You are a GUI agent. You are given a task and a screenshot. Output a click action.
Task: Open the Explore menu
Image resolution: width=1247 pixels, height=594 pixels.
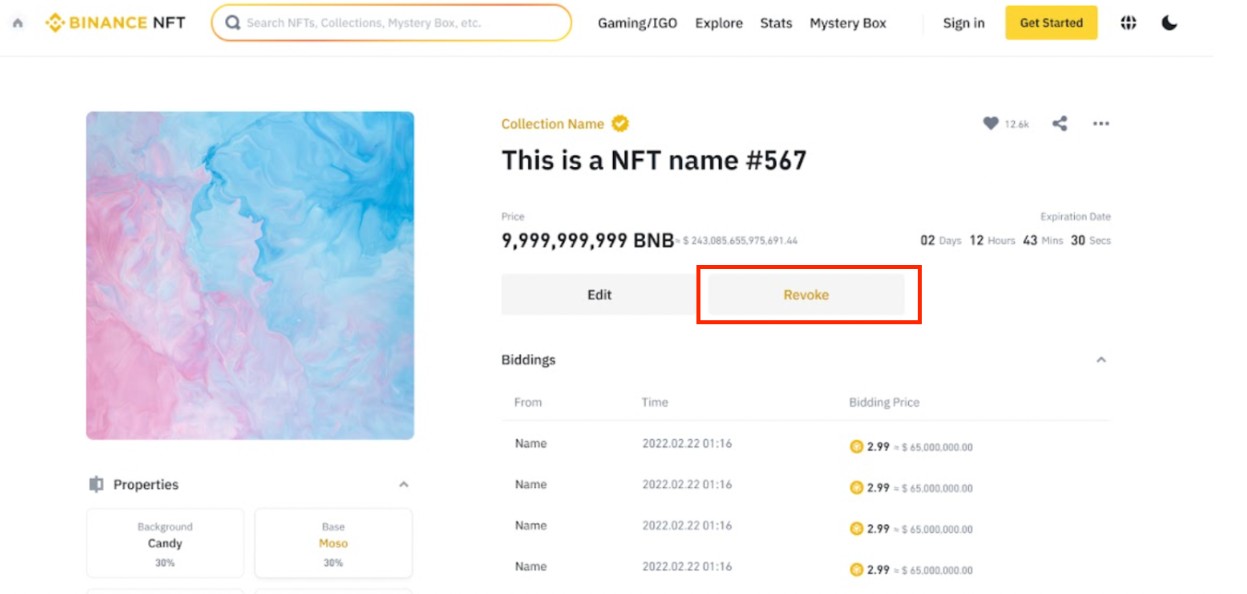click(719, 23)
